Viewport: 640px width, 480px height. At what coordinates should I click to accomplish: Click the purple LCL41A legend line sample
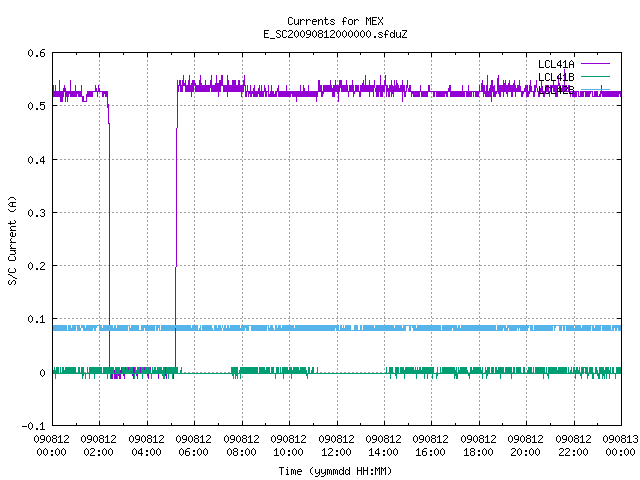[x=595, y=64]
